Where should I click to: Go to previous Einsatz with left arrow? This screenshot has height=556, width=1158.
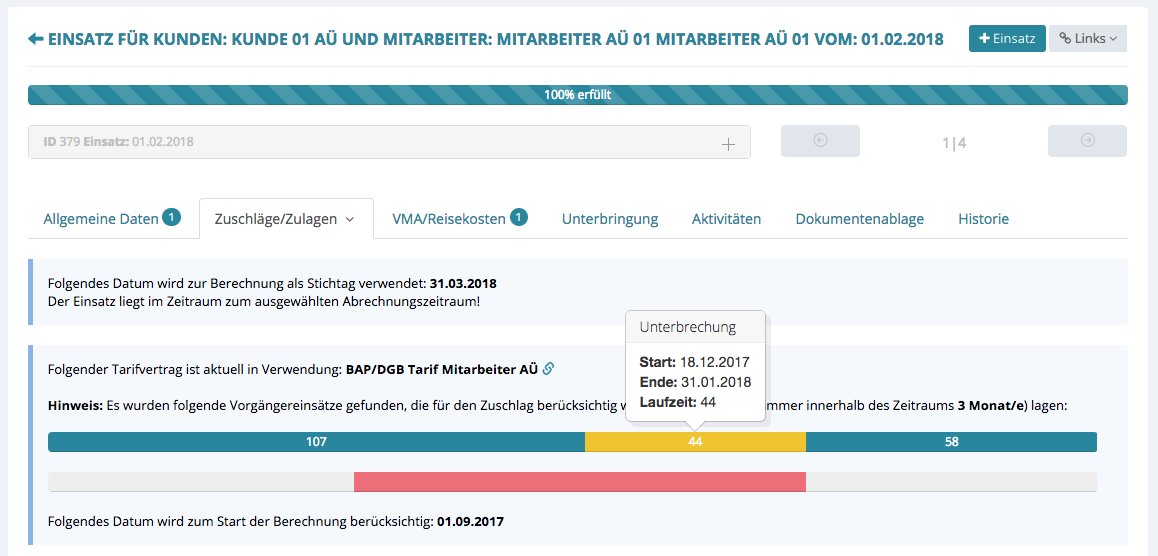tap(820, 141)
